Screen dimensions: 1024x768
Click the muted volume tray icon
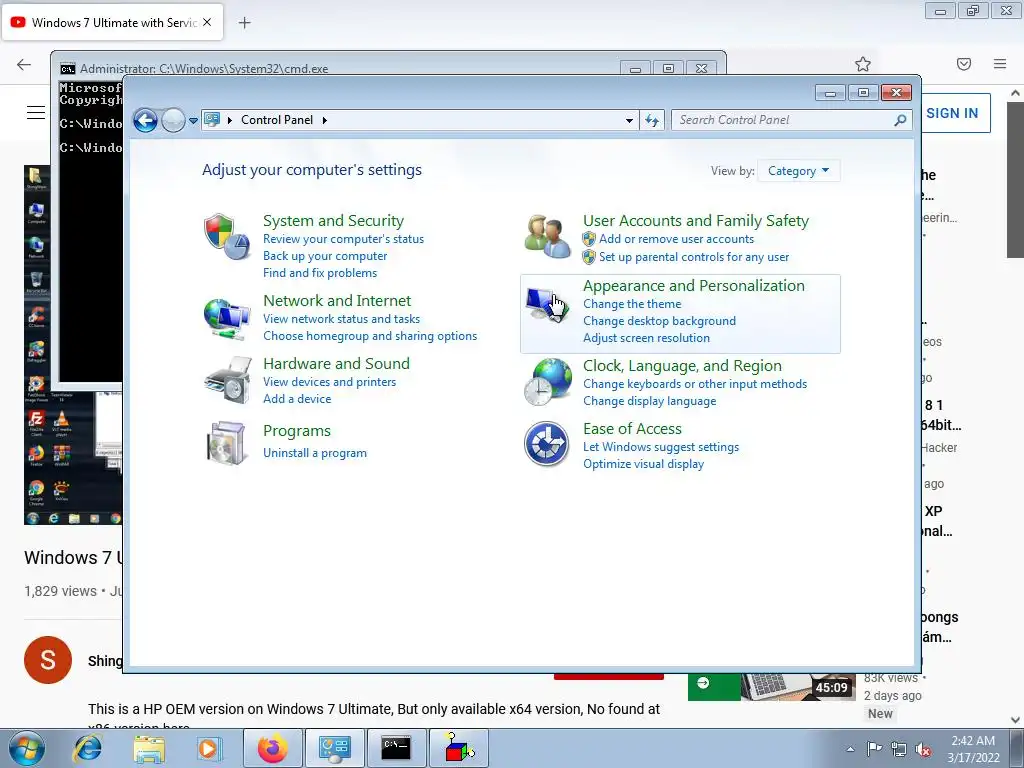tap(923, 749)
